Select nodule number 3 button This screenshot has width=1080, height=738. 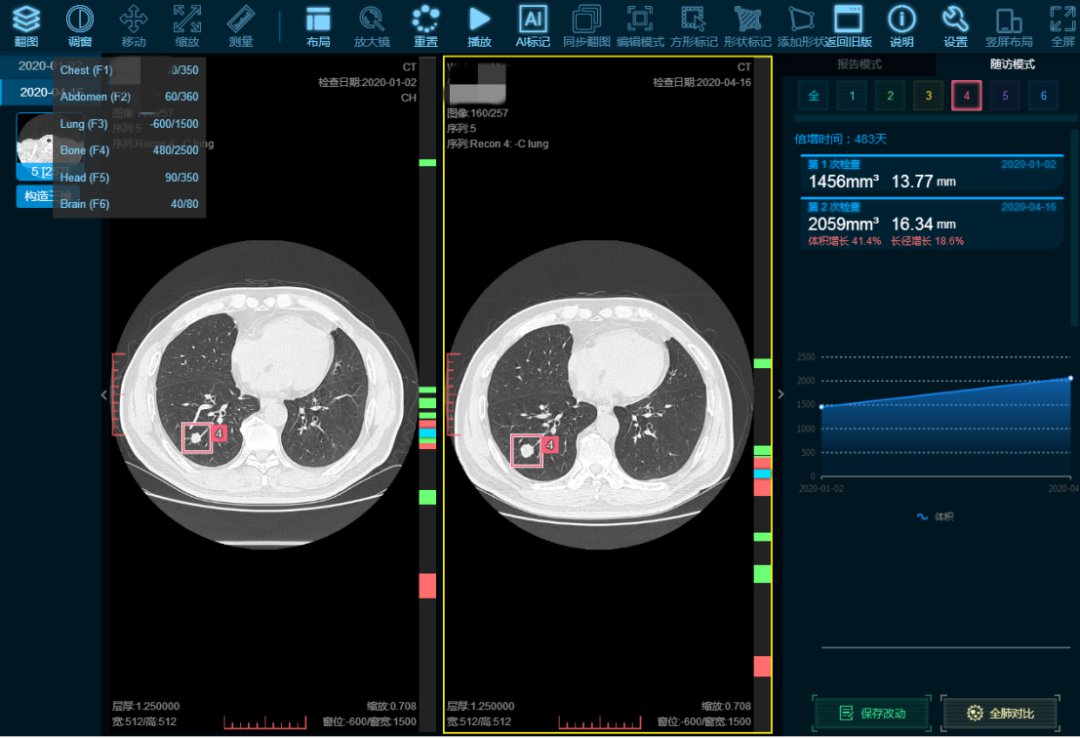click(x=928, y=96)
